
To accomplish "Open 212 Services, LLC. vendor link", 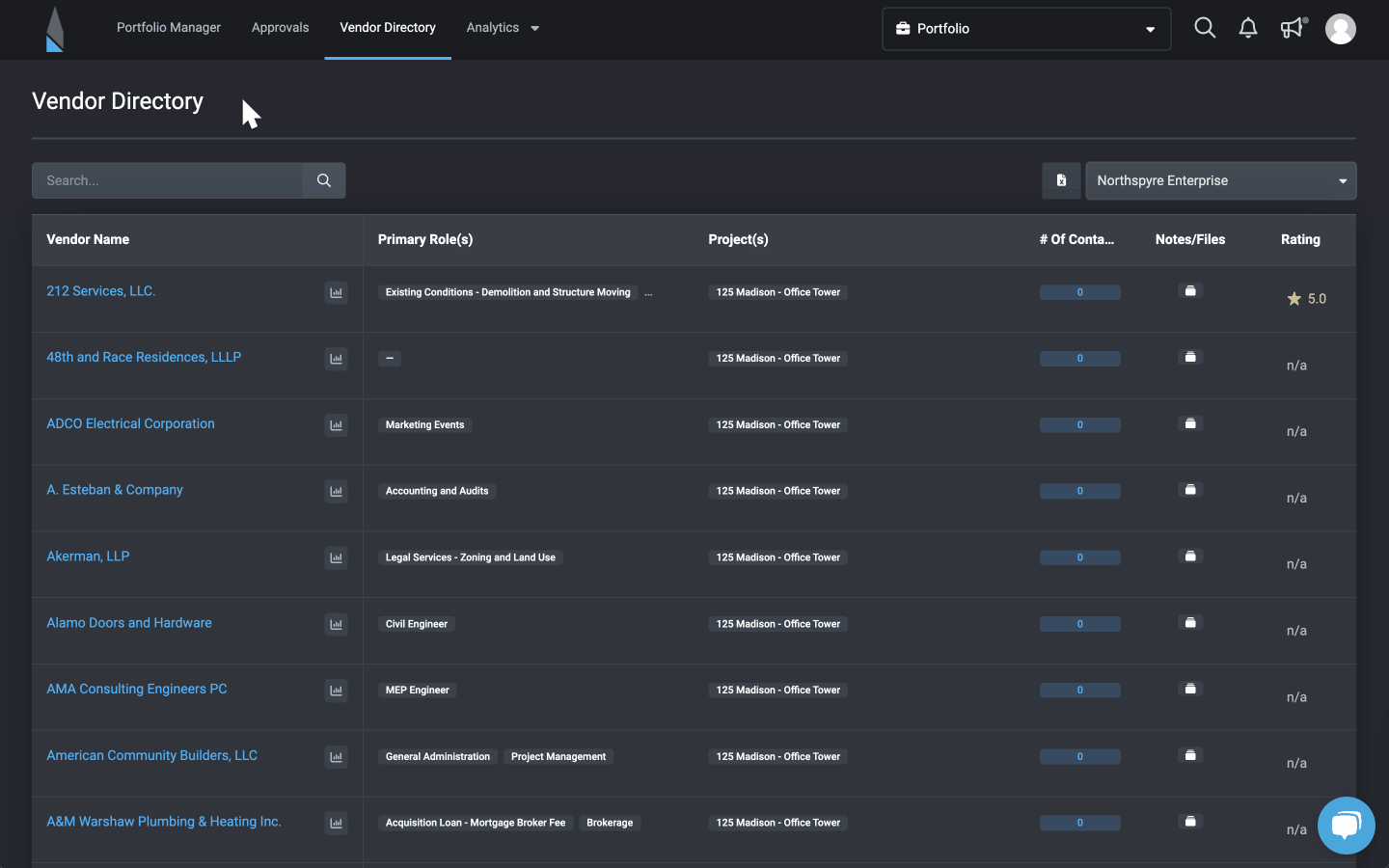I will click(x=101, y=291).
